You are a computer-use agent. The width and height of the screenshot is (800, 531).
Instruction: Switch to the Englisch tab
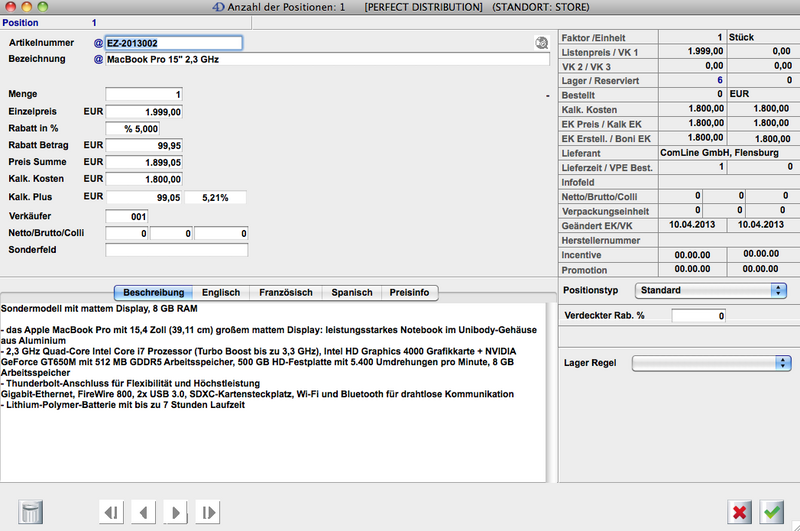click(x=220, y=293)
